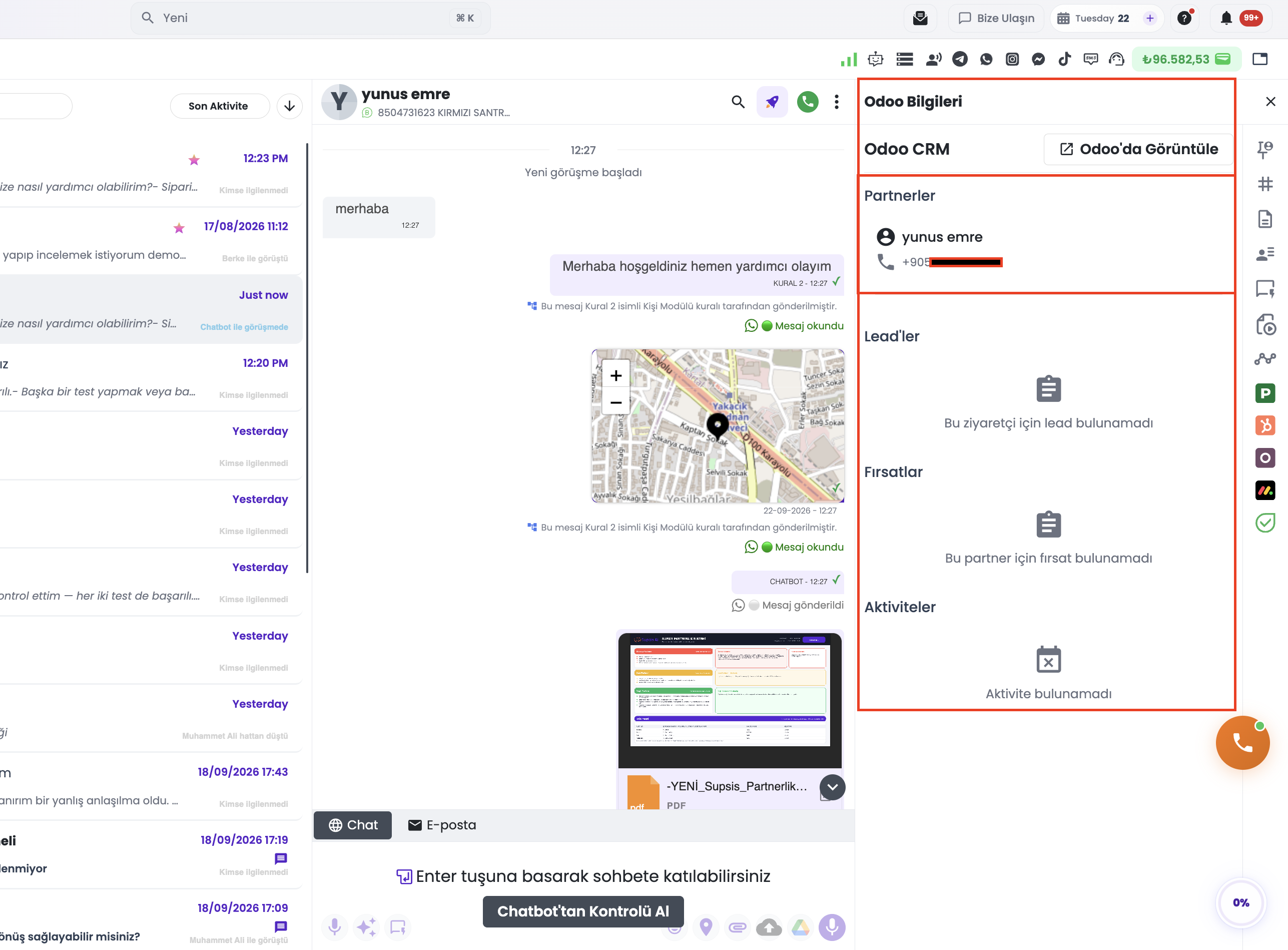Open the Instagram channel icon
The image size is (1288, 950).
[1012, 59]
